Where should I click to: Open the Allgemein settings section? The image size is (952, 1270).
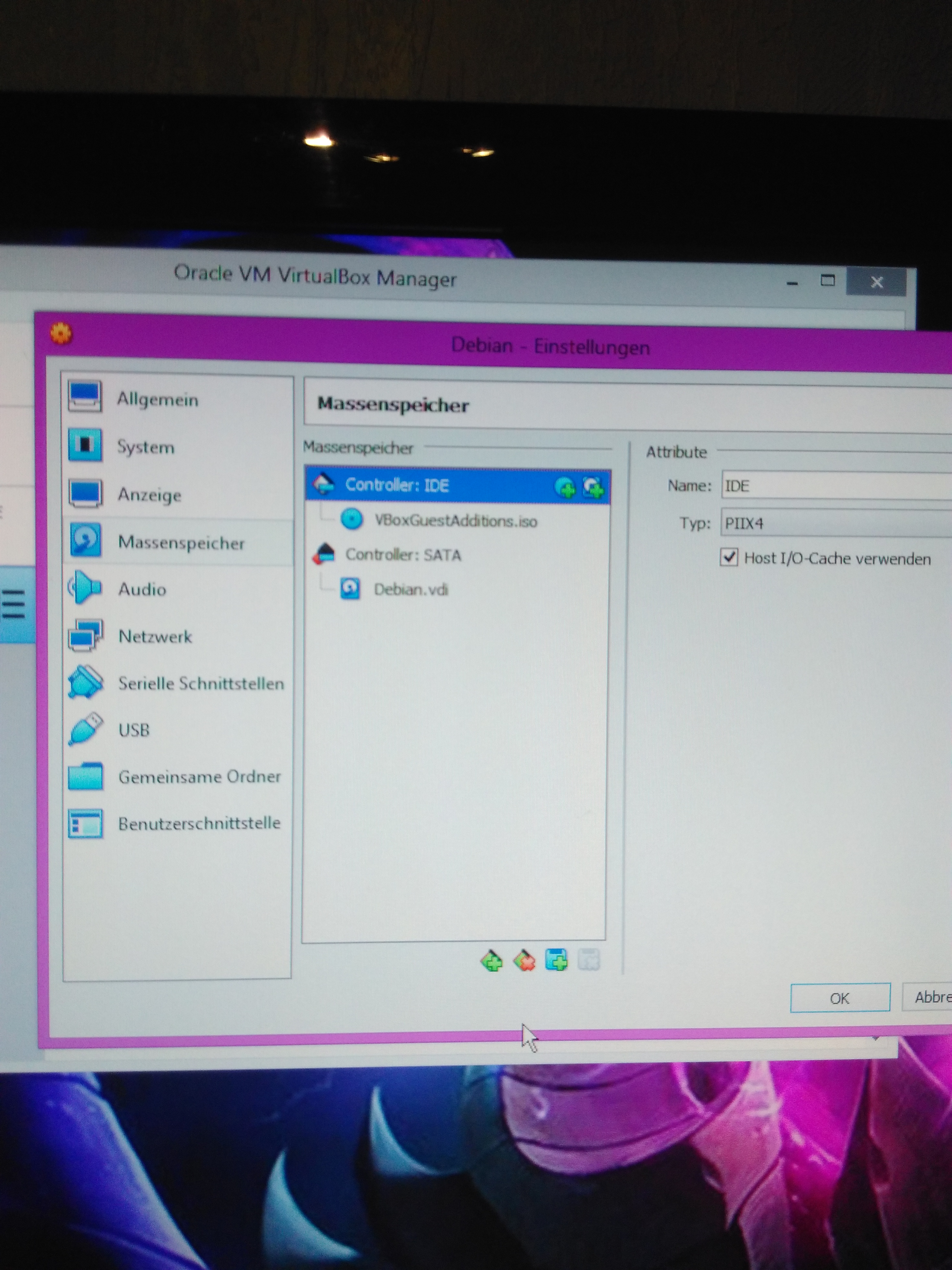pyautogui.click(x=157, y=399)
